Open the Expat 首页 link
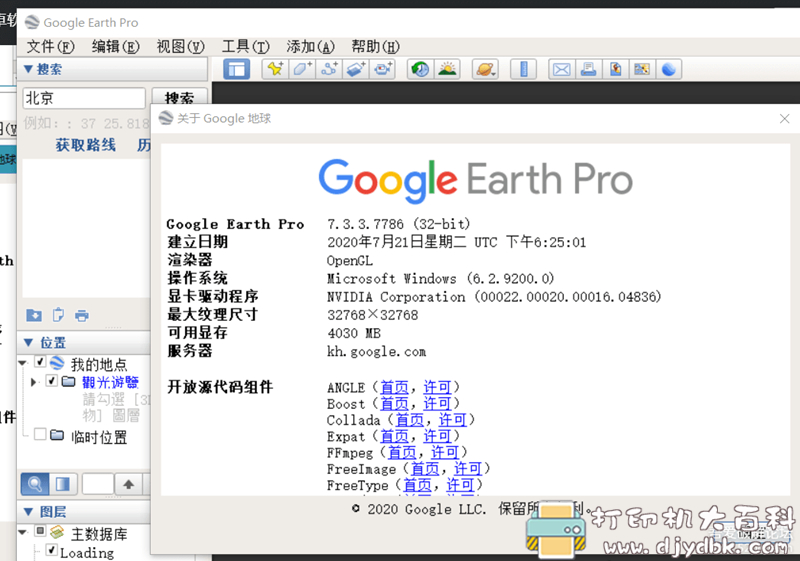This screenshot has width=800, height=561. [x=394, y=437]
